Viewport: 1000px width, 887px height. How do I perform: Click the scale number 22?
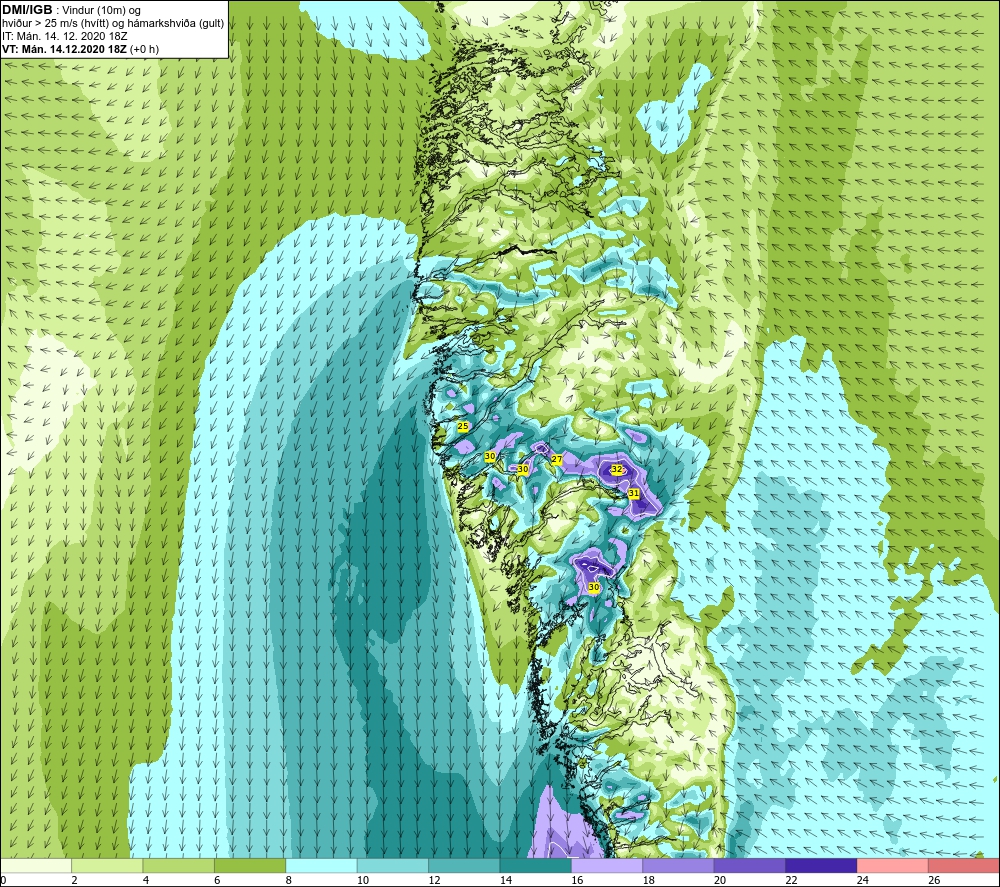791,880
